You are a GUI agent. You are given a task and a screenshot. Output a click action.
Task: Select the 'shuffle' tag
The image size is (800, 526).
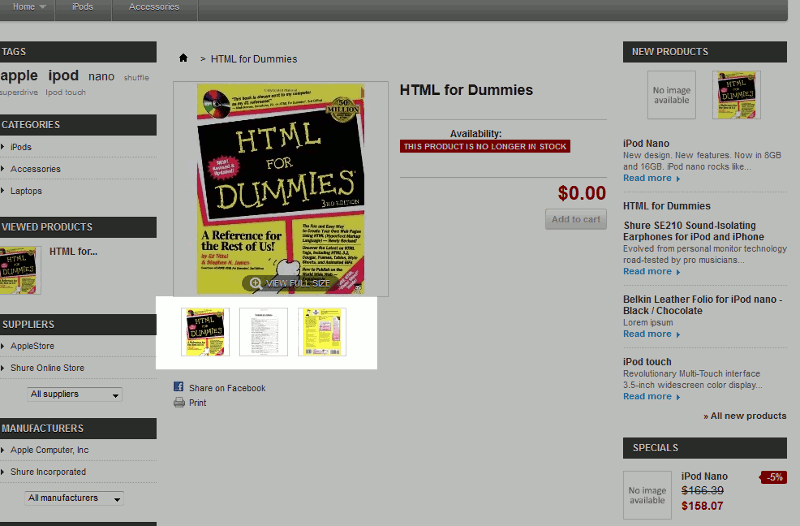(136, 78)
